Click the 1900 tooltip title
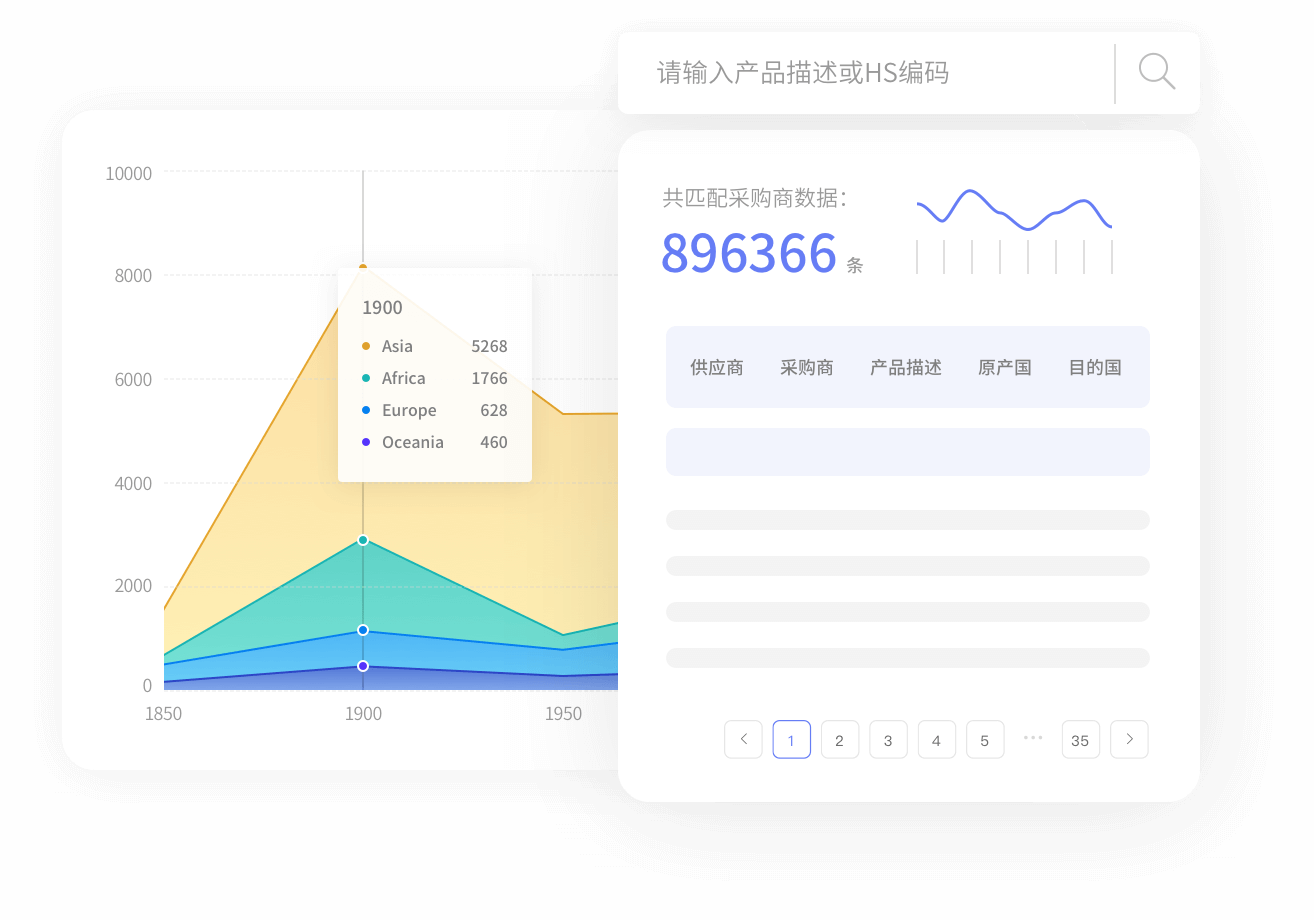The height and width of the screenshot is (920, 1314). pos(382,307)
